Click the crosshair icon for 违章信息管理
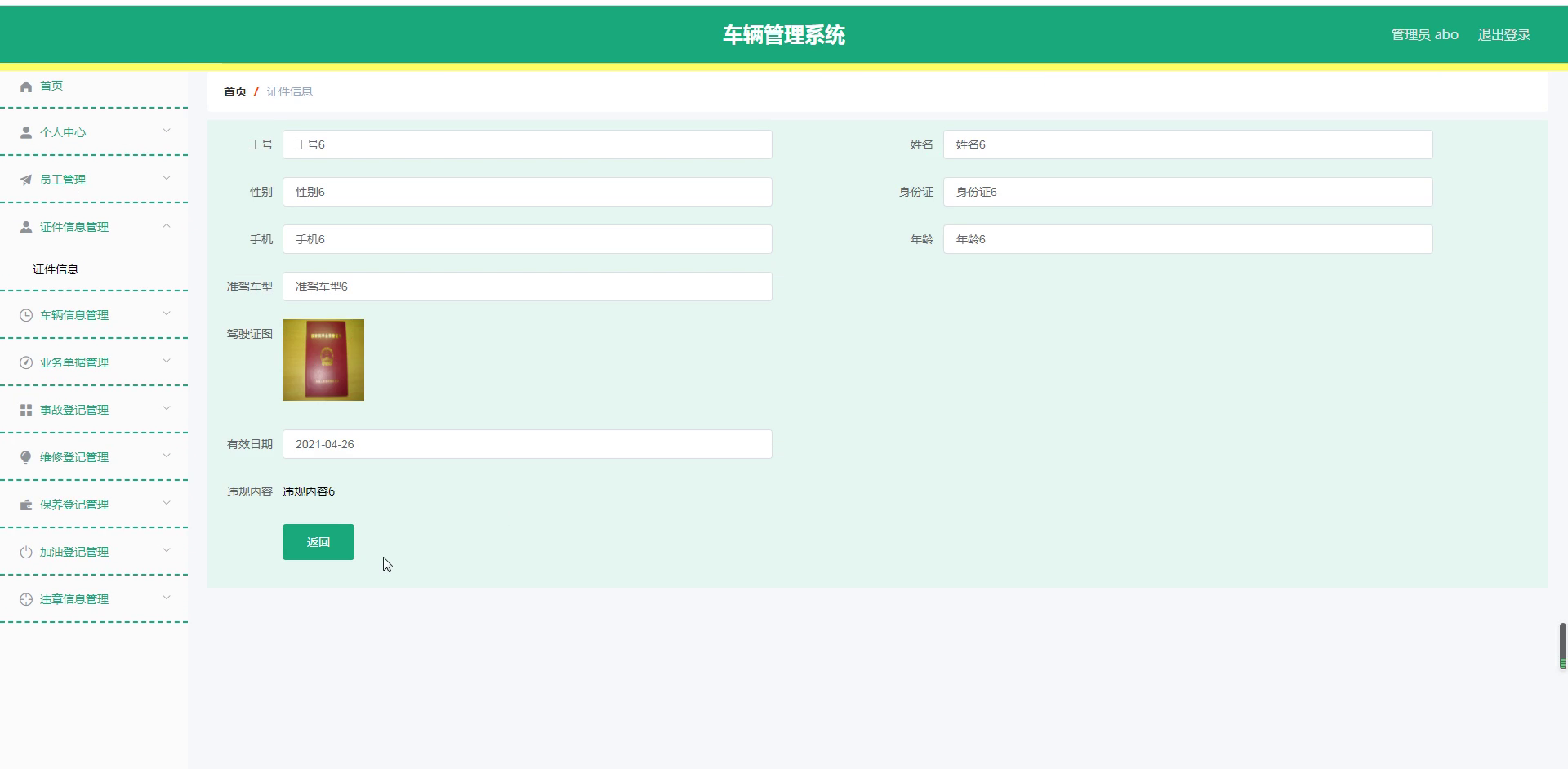Screen dimensions: 1568x769 point(26,599)
